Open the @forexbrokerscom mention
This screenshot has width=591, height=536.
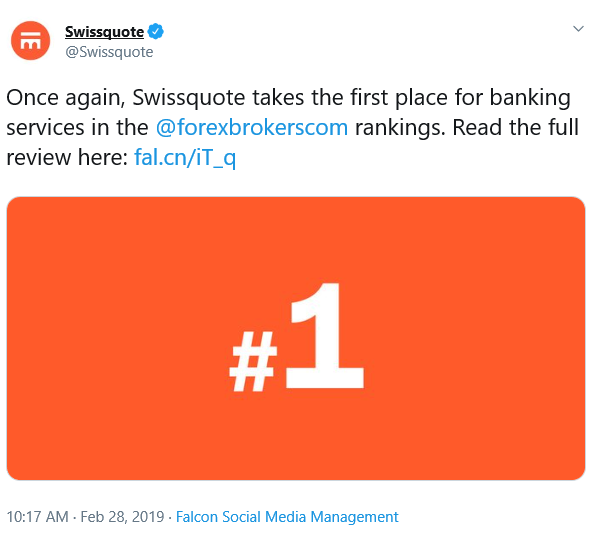coord(252,127)
